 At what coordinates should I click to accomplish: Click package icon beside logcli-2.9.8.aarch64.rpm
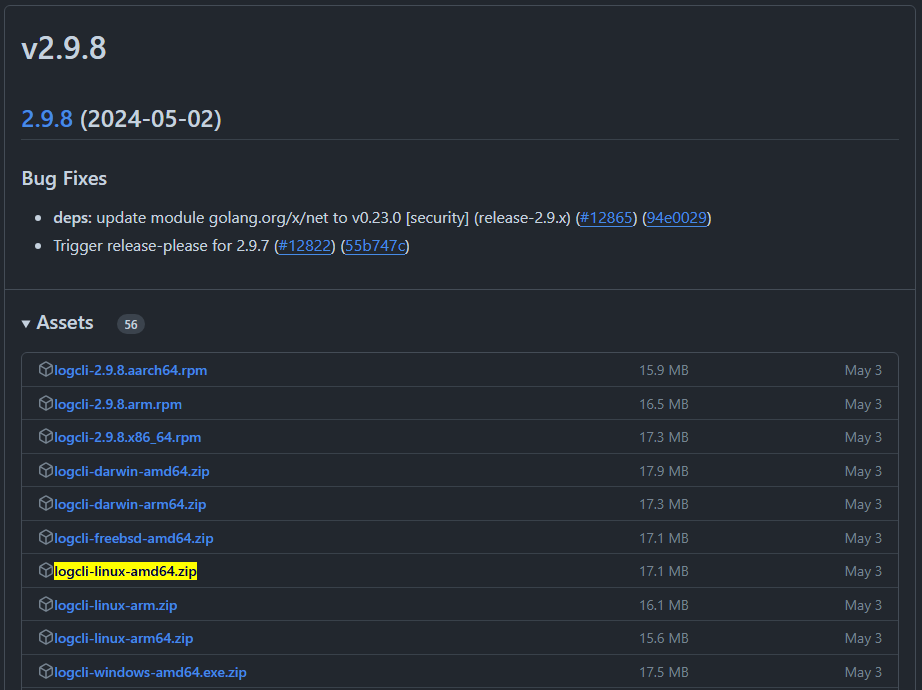tap(45, 369)
